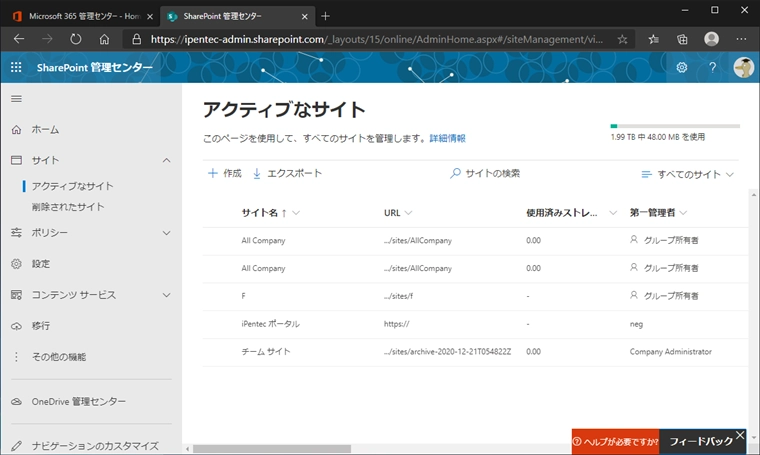Open the app launcher waffle icon

click(x=16, y=67)
